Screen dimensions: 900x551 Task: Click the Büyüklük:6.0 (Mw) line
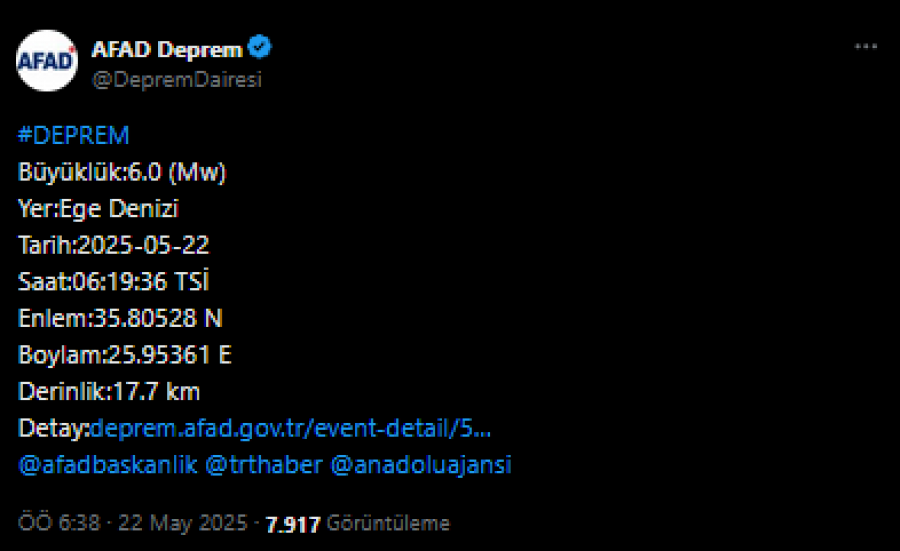[122, 172]
